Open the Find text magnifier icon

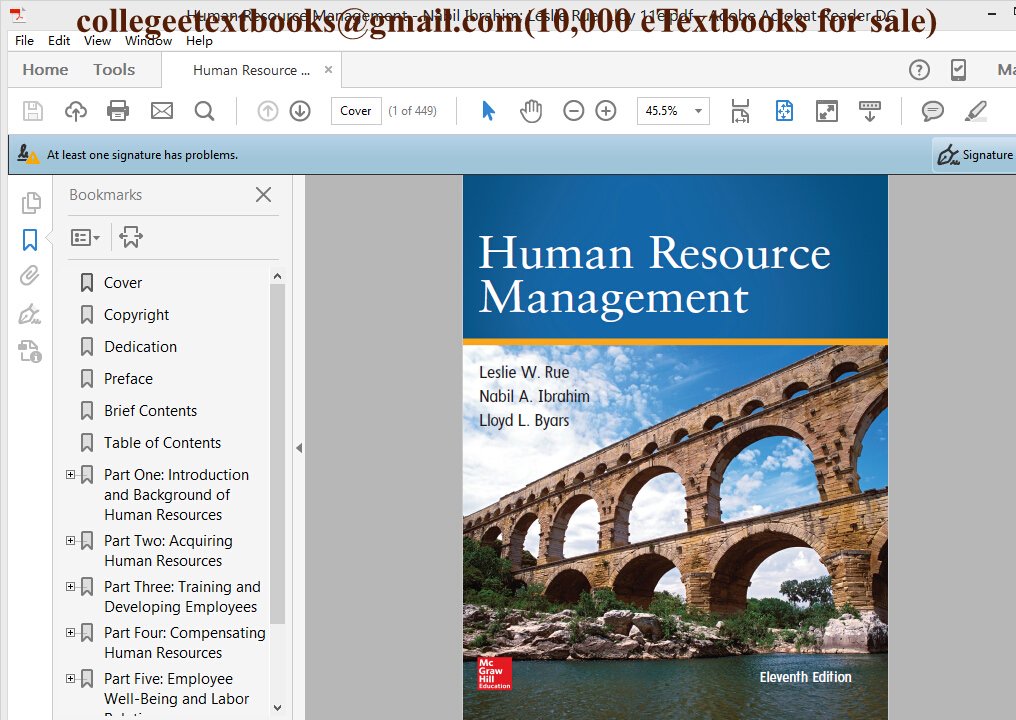tap(205, 111)
